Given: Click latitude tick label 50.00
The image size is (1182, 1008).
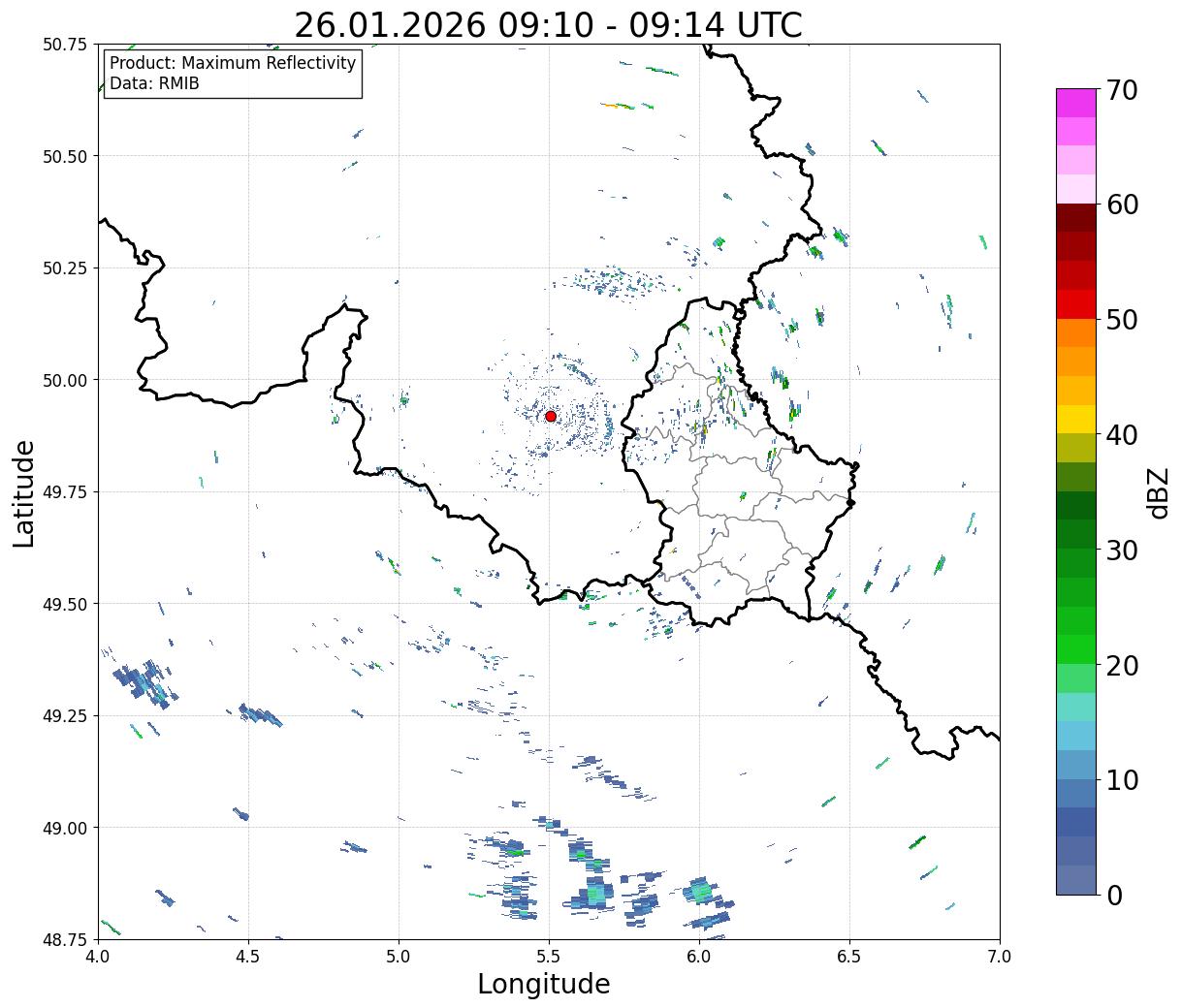Looking at the screenshot, I should pos(65,380).
